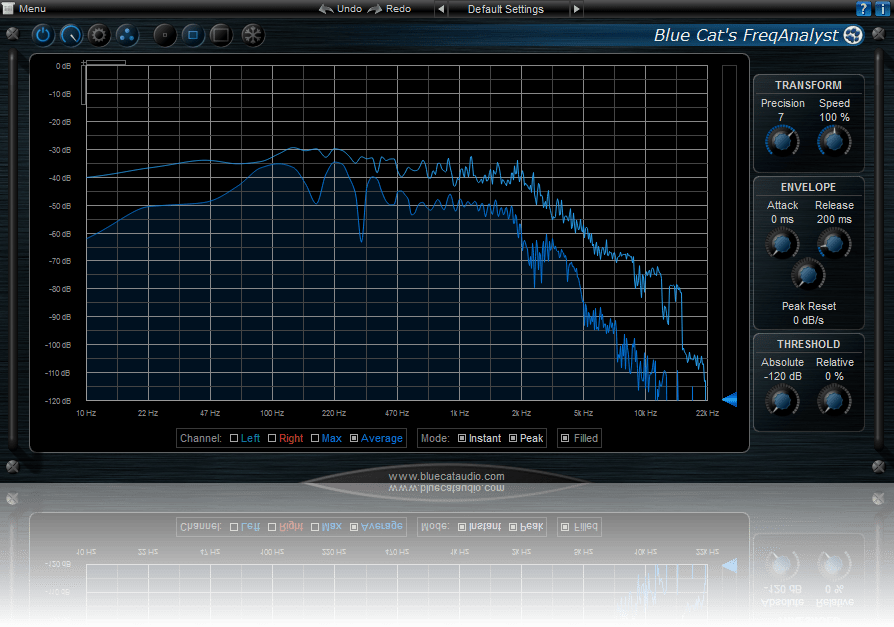Click the snowflake freeze icon
894x627 pixels.
point(252,35)
